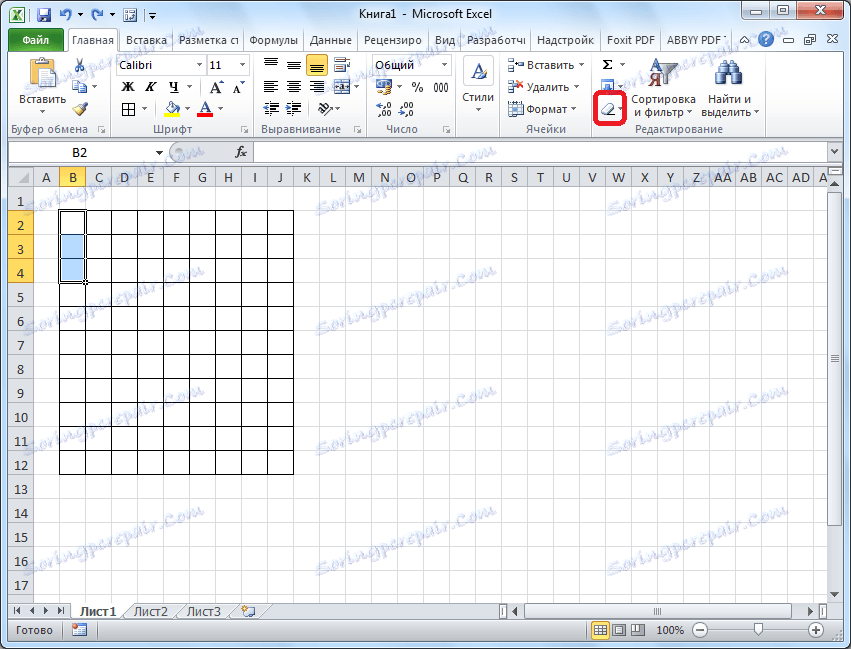Toggle Italic (К) formatting
851x649 pixels.
tap(150, 87)
